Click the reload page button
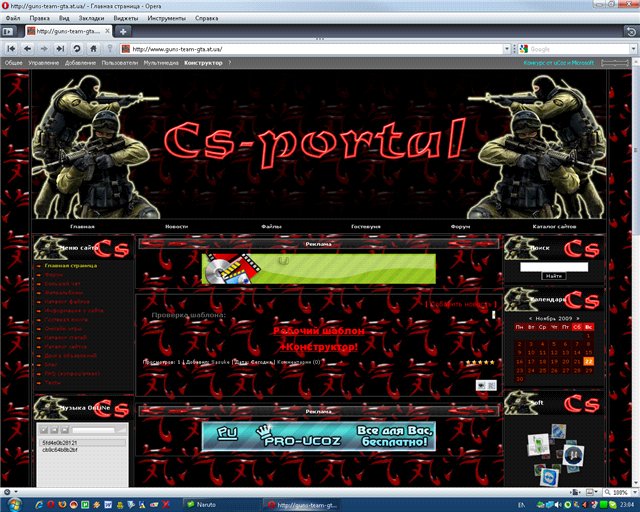 pyautogui.click(x=76, y=48)
